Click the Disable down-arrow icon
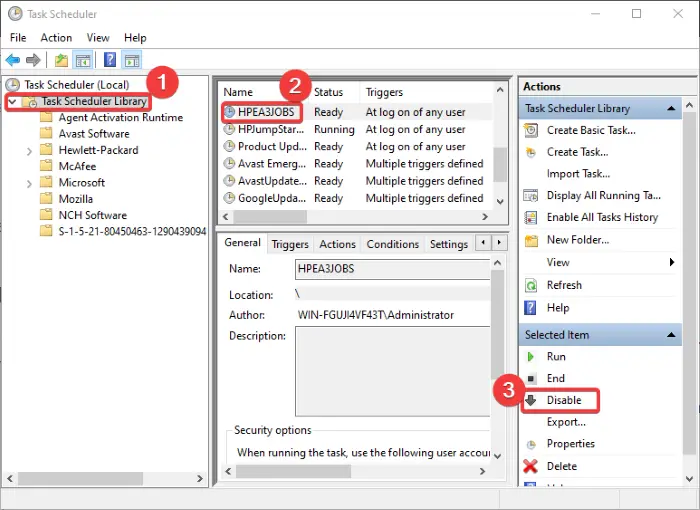Image resolution: width=700 pixels, height=510 pixels. coord(531,400)
